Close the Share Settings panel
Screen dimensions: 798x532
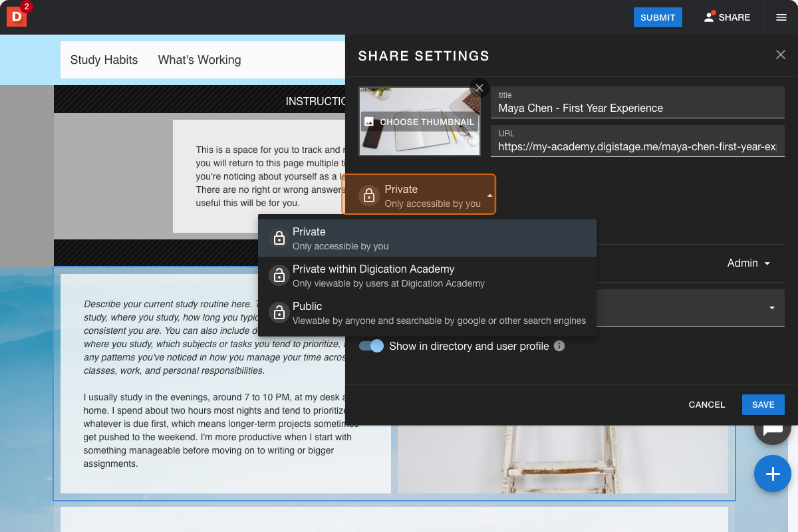[x=780, y=55]
